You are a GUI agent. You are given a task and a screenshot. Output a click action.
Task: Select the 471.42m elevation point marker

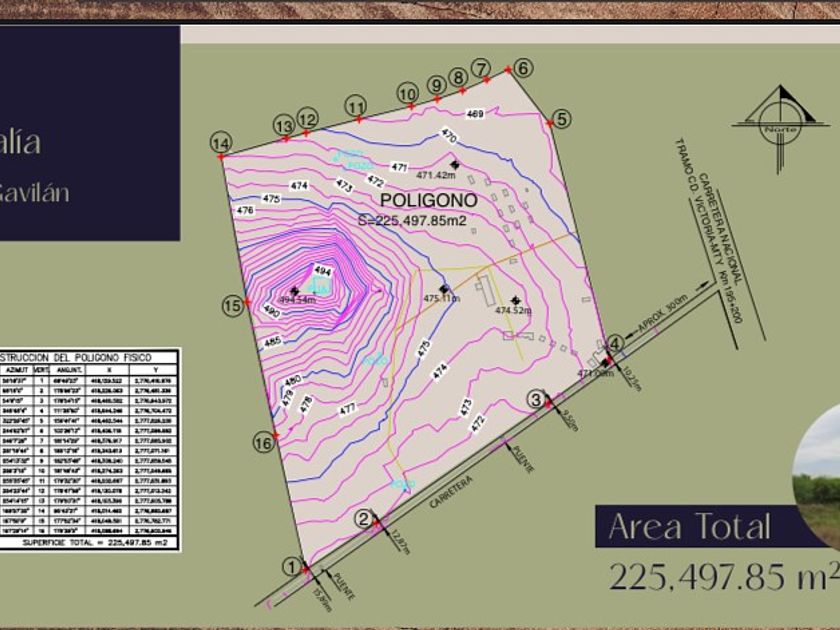[x=454, y=164]
